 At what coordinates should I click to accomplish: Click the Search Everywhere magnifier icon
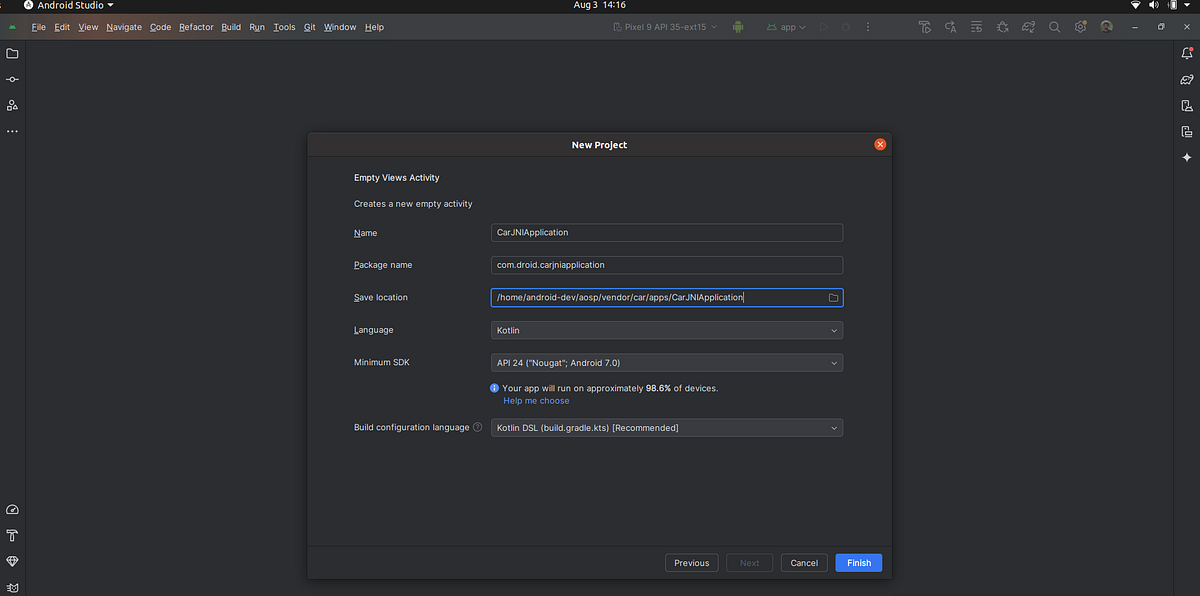pos(1054,27)
